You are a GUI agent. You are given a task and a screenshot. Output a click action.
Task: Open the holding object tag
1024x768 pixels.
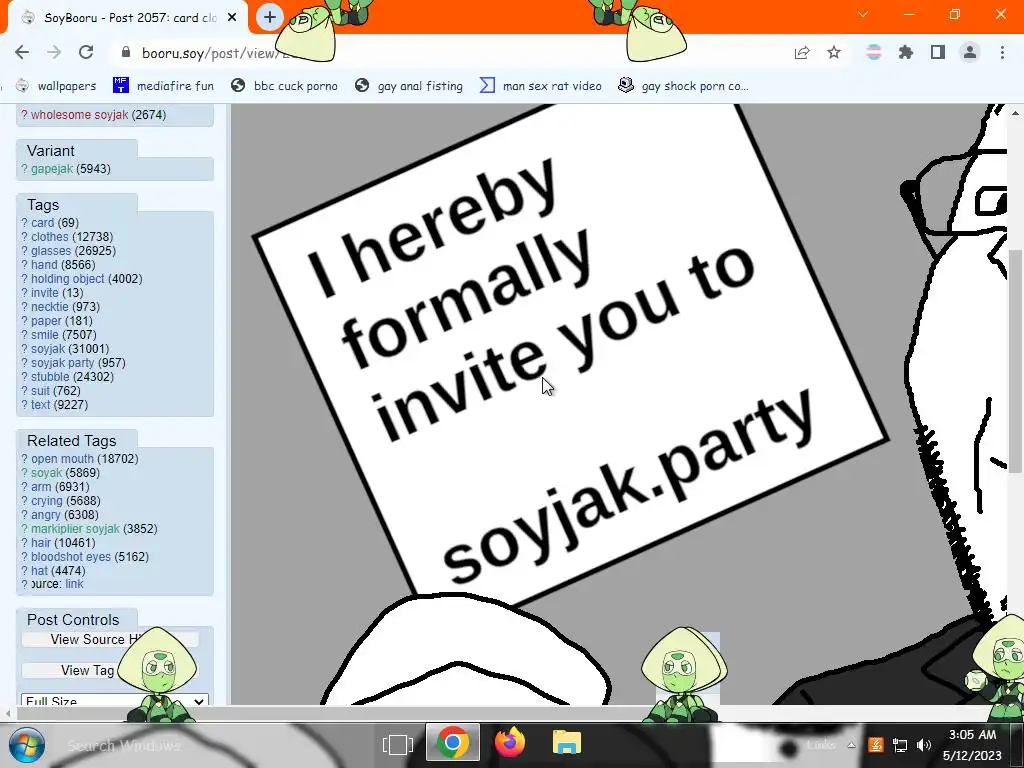coord(67,279)
